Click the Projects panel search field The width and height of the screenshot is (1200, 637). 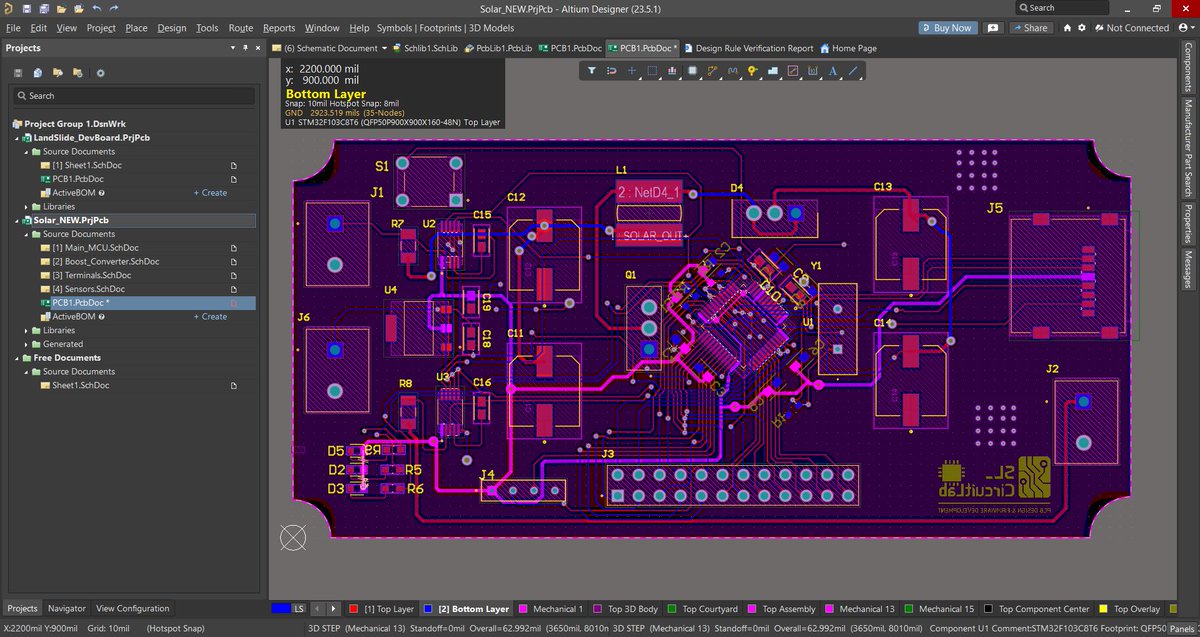[x=132, y=96]
